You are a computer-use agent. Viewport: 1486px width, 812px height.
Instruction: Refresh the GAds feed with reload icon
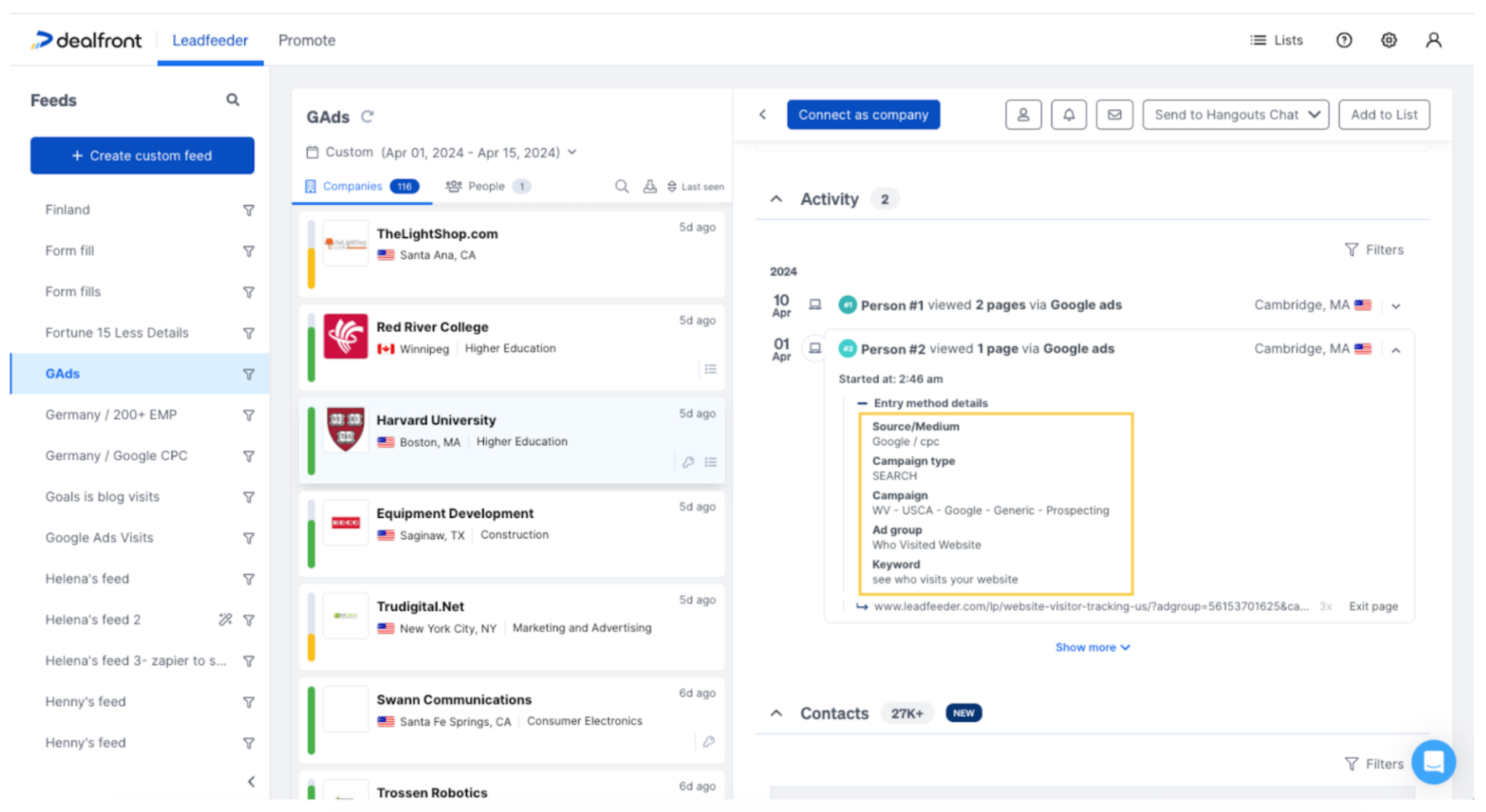[367, 116]
